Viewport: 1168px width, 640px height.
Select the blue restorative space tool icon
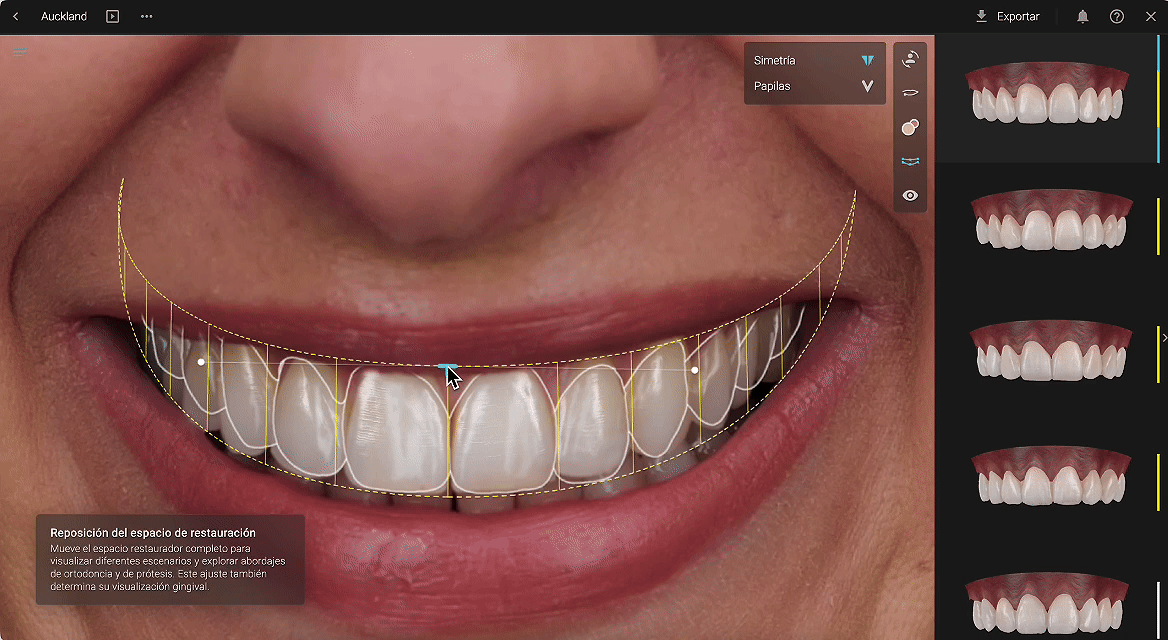(910, 162)
